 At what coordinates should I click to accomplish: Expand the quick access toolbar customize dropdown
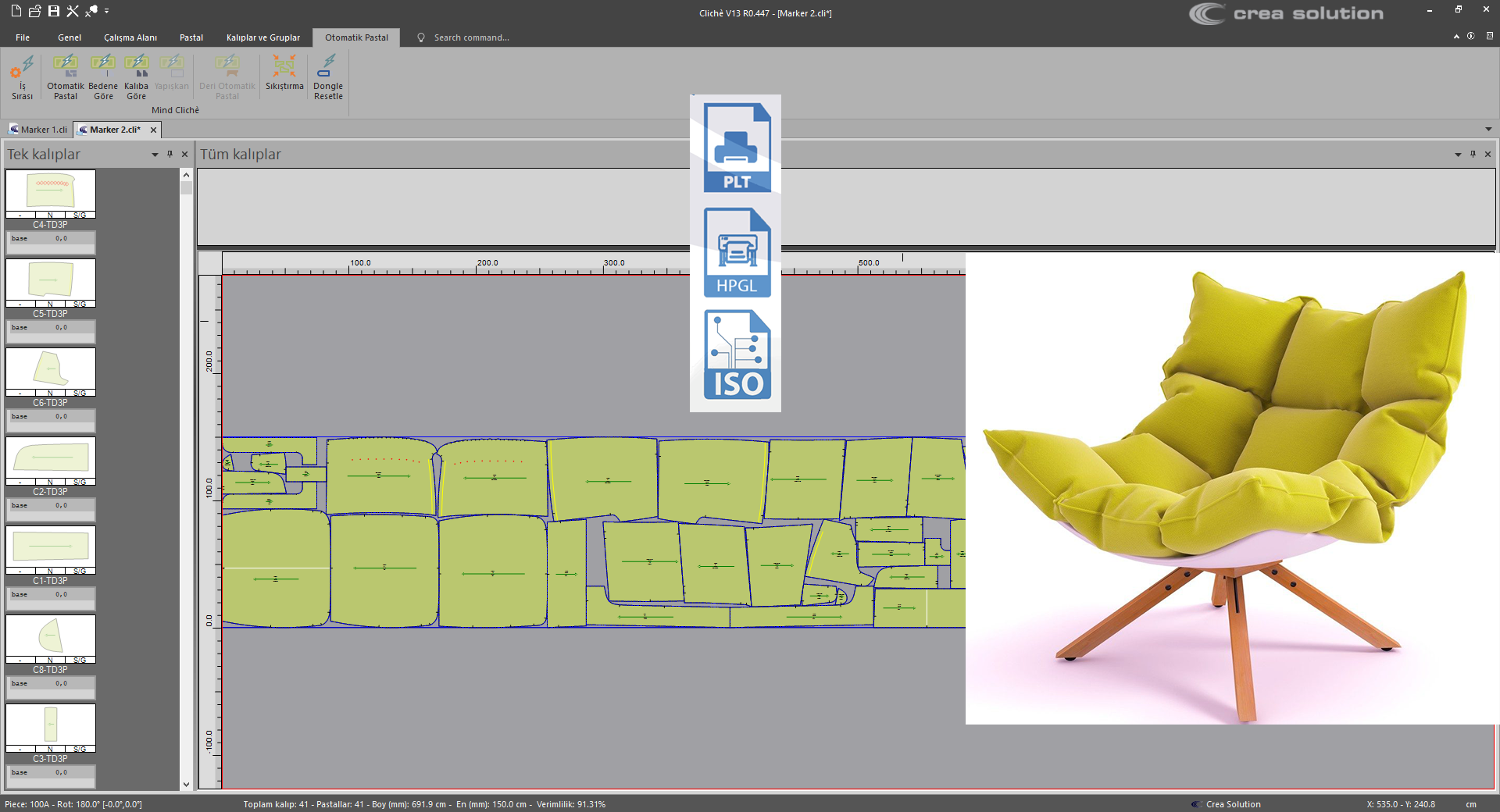pos(107,11)
